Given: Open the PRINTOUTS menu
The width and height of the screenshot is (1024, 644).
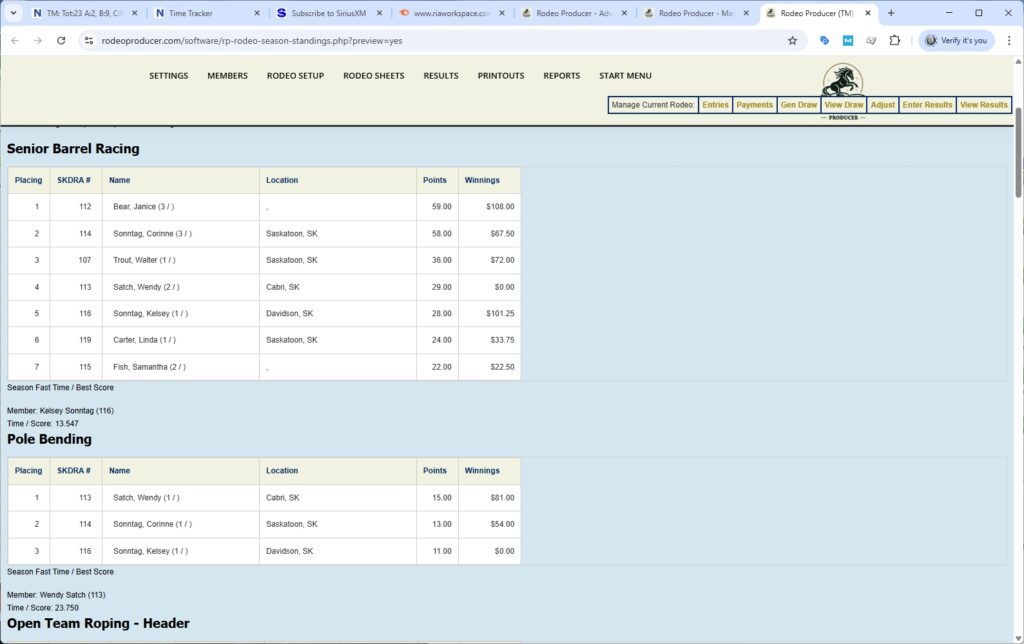Looking at the screenshot, I should tap(500, 76).
